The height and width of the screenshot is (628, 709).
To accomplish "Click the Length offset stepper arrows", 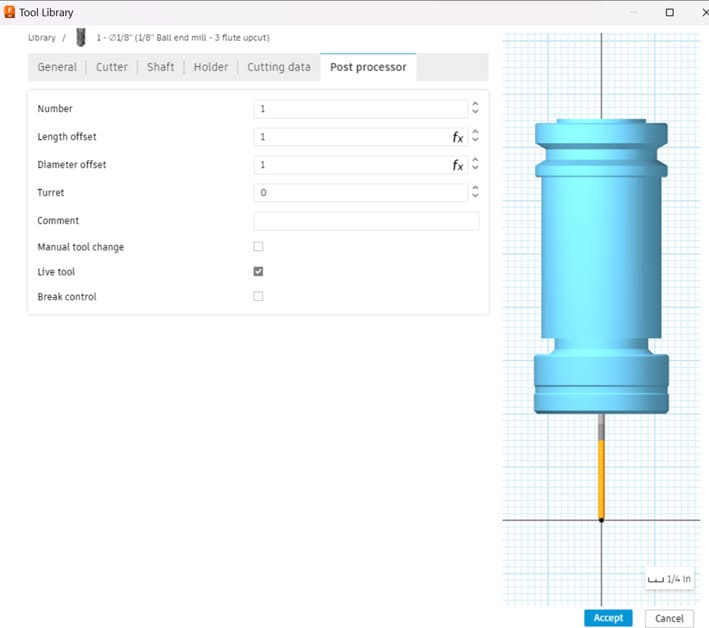I will [475, 136].
